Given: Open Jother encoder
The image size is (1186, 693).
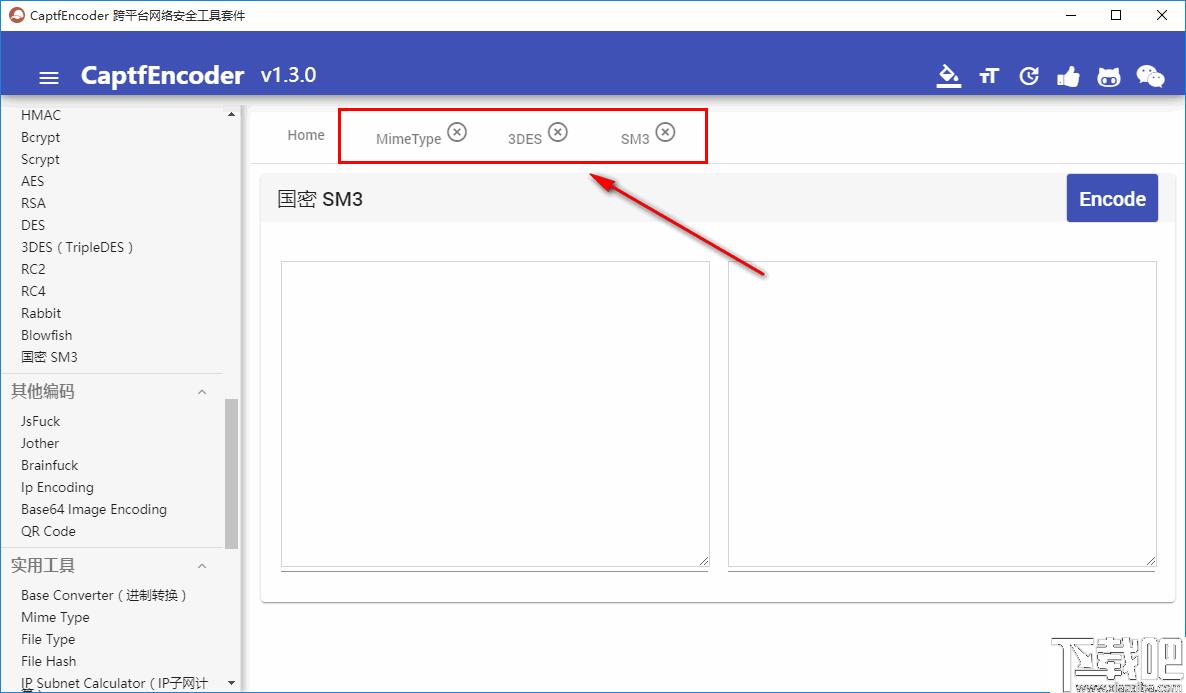Looking at the screenshot, I should [39, 443].
